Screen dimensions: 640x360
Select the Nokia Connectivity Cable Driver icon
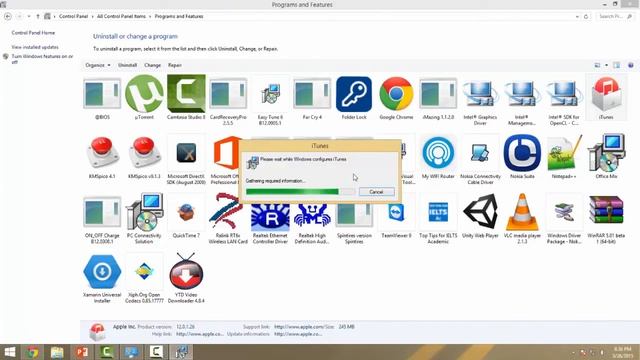[x=480, y=153]
